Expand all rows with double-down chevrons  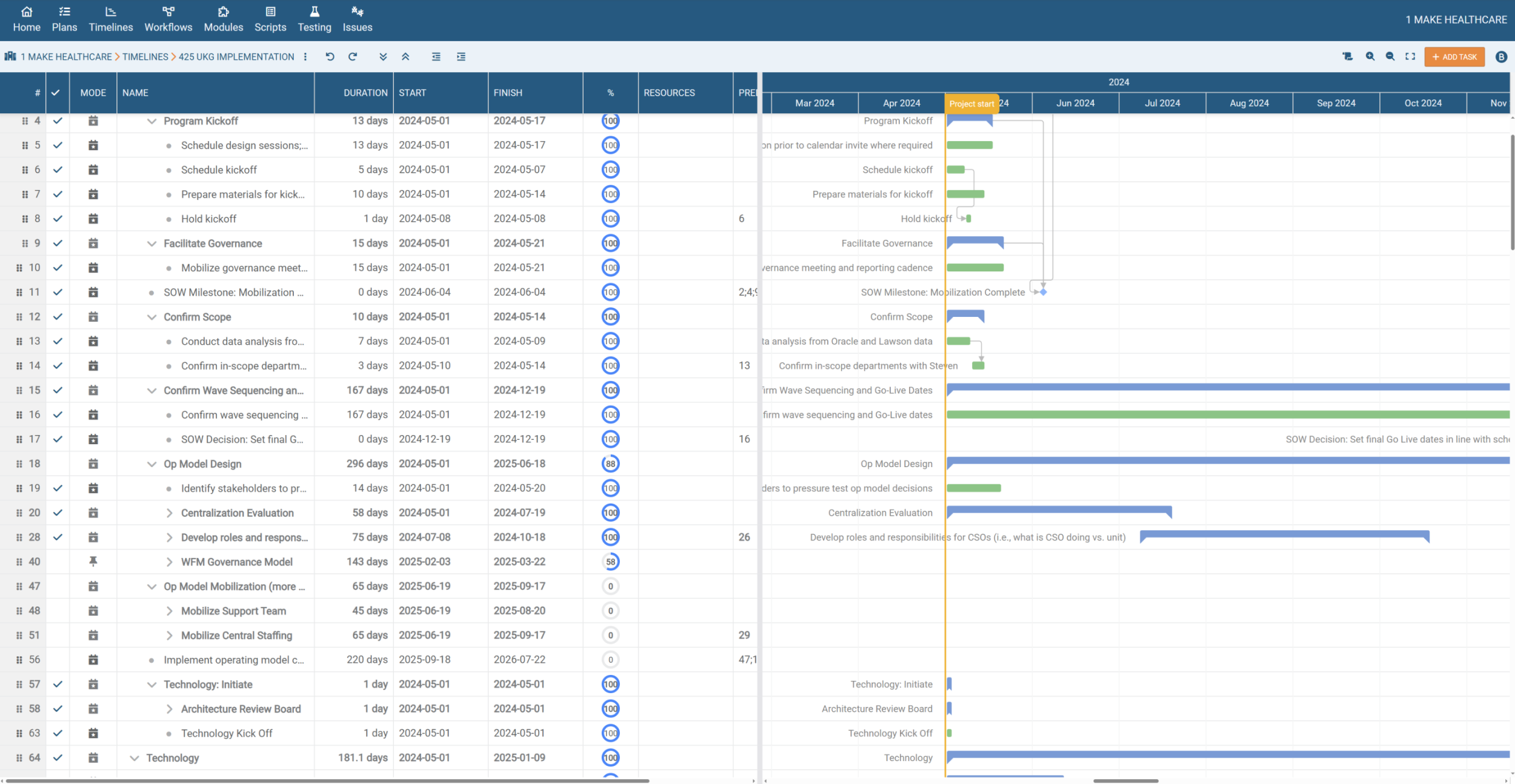coord(383,56)
